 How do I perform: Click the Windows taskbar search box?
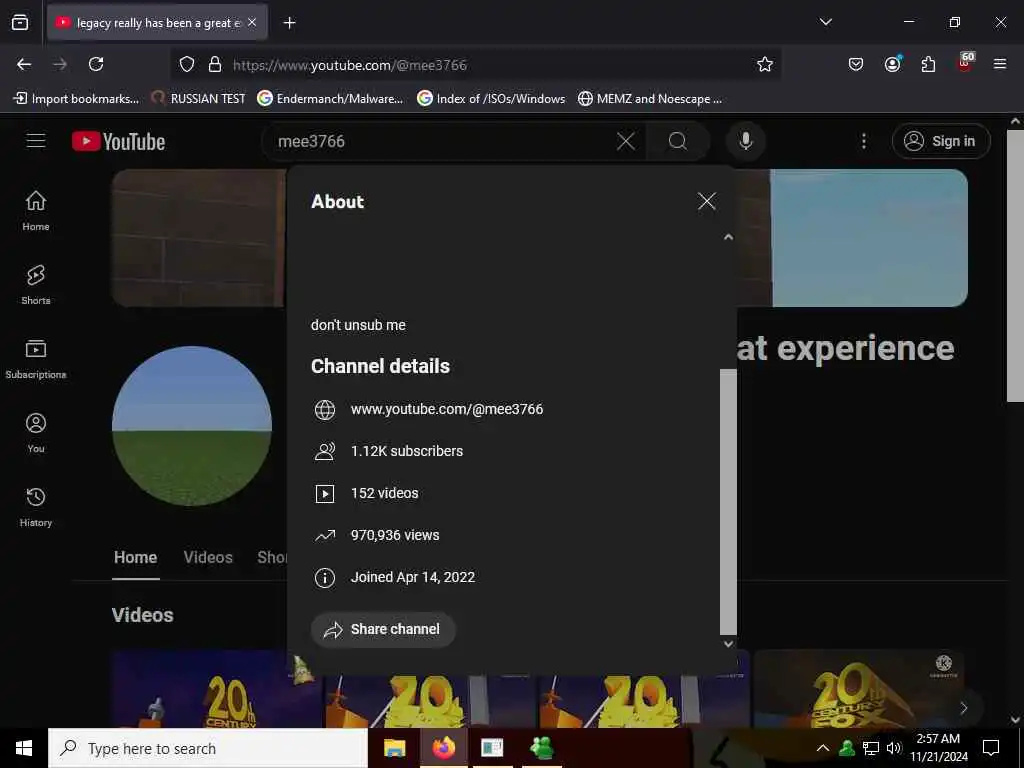[x=208, y=748]
